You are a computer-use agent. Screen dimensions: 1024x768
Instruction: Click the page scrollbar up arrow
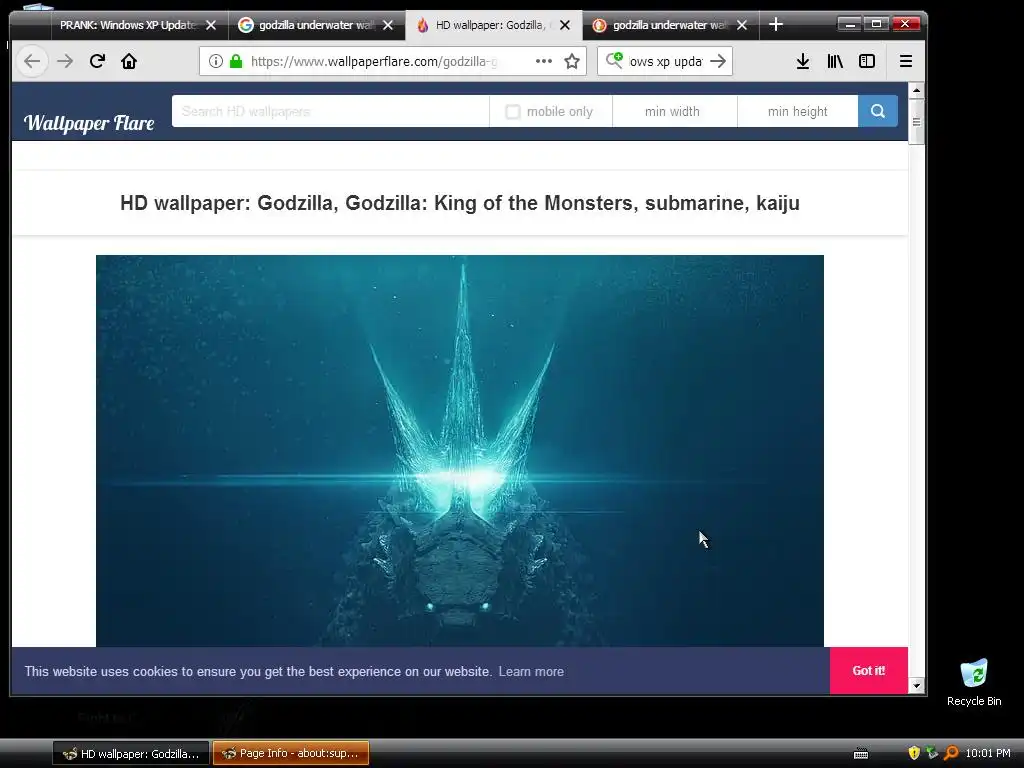pos(916,89)
